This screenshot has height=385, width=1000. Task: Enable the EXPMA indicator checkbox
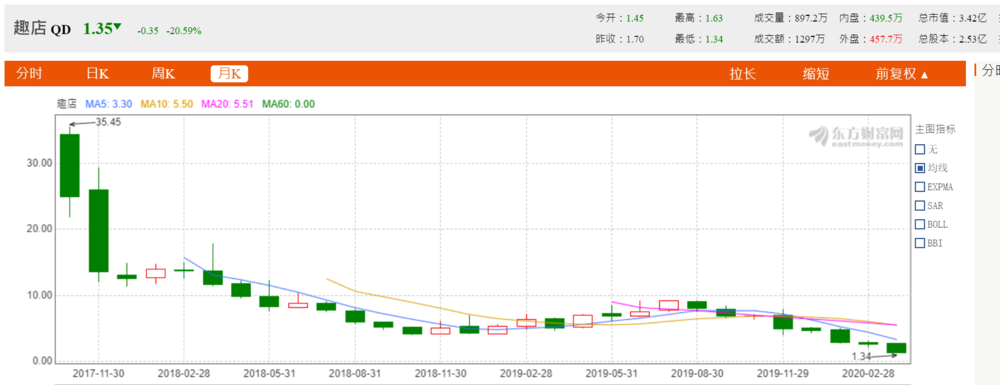click(920, 187)
